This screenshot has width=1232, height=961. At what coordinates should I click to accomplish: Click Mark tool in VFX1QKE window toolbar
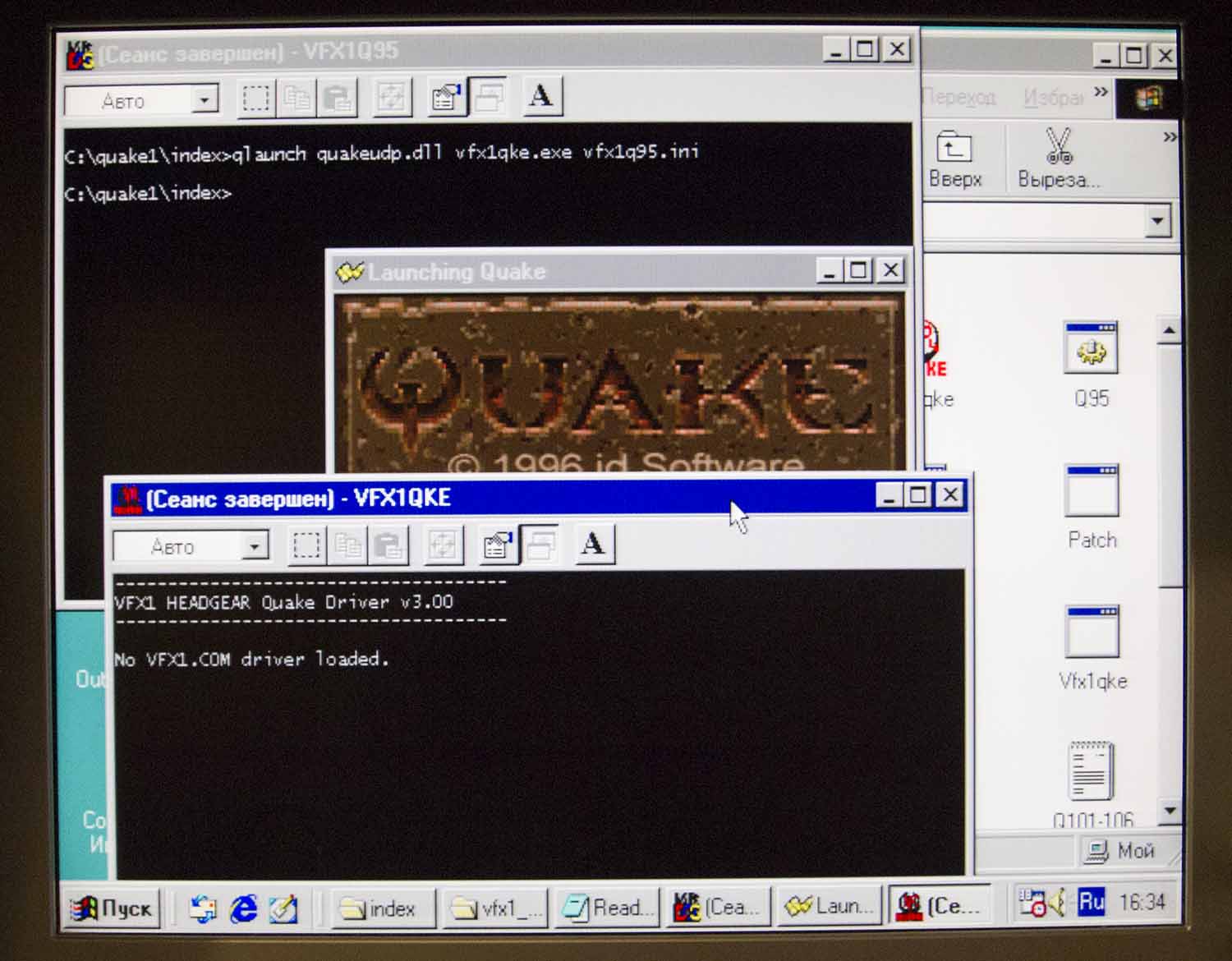(306, 545)
